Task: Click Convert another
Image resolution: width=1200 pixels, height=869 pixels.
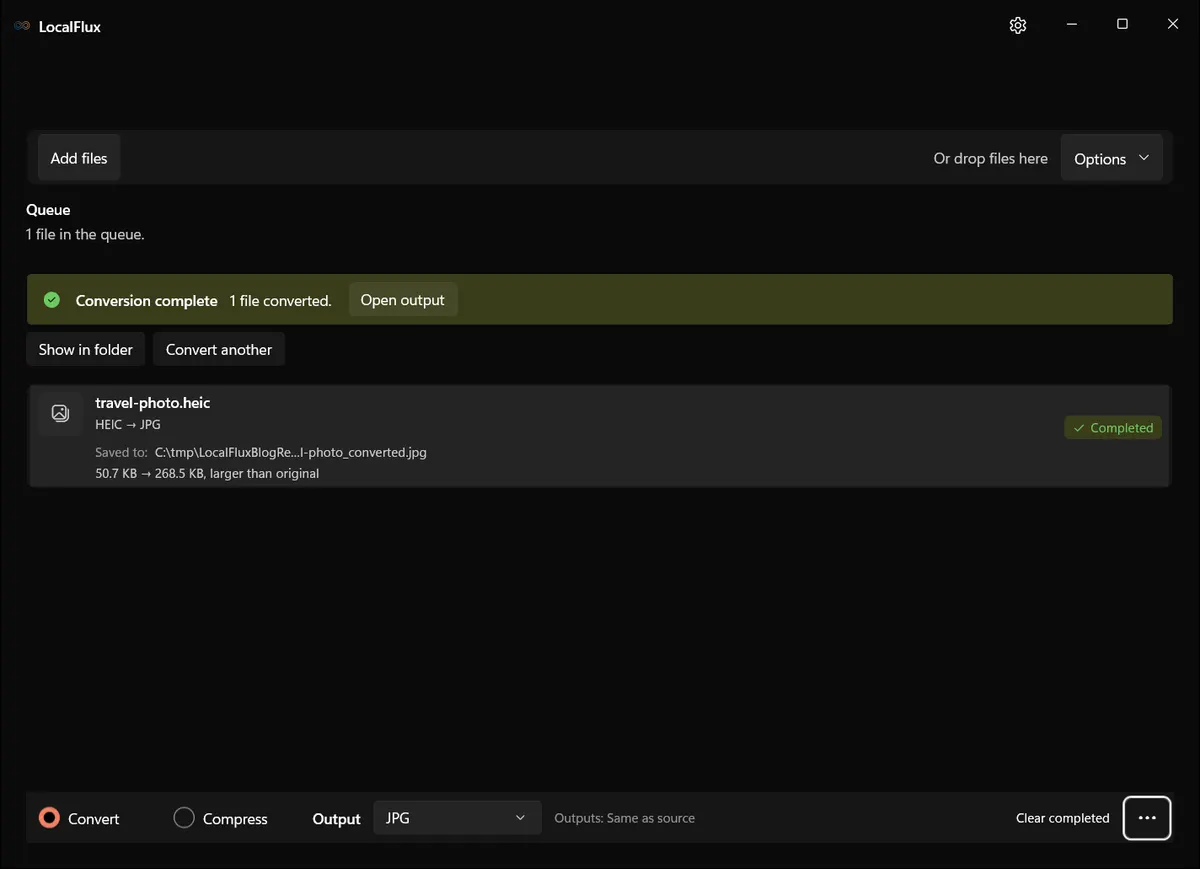Action: tap(219, 349)
